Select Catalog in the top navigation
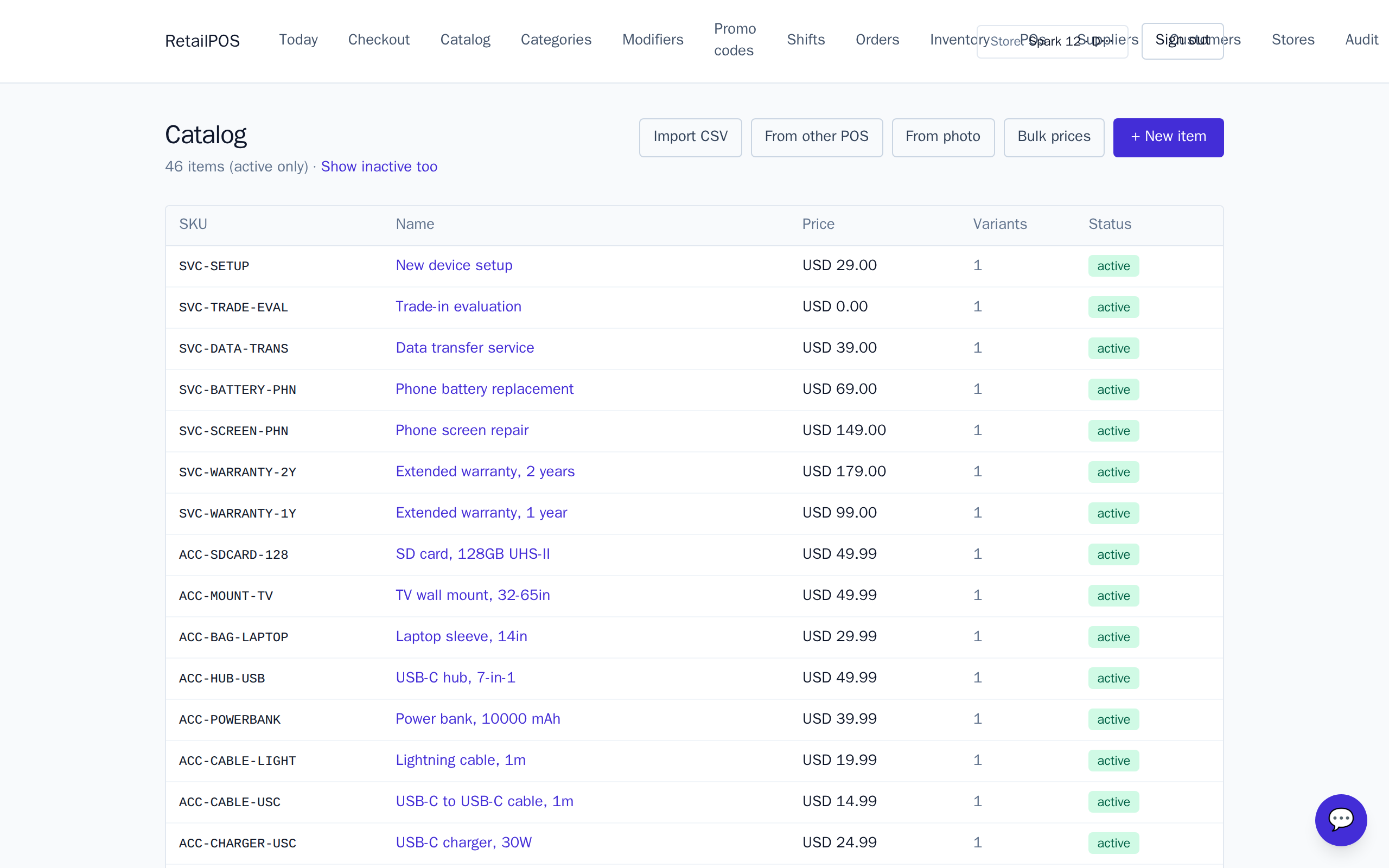Image resolution: width=1389 pixels, height=868 pixels. (465, 40)
